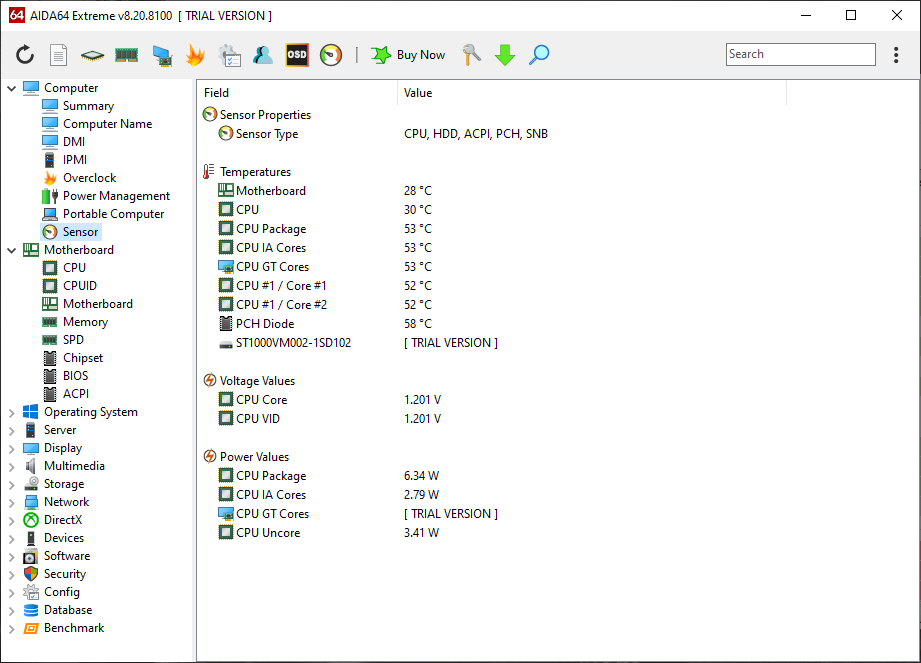Click the sensor gauge toolbar icon
Image resolution: width=921 pixels, height=663 pixels.
coord(331,55)
